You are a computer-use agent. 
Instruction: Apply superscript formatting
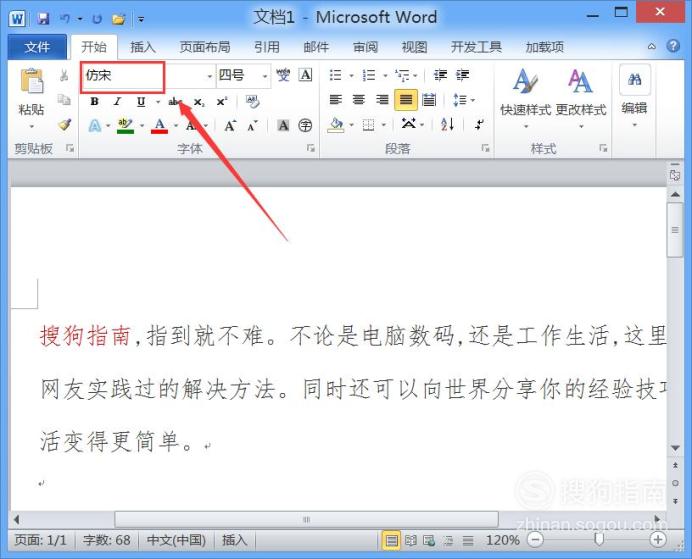coord(222,102)
